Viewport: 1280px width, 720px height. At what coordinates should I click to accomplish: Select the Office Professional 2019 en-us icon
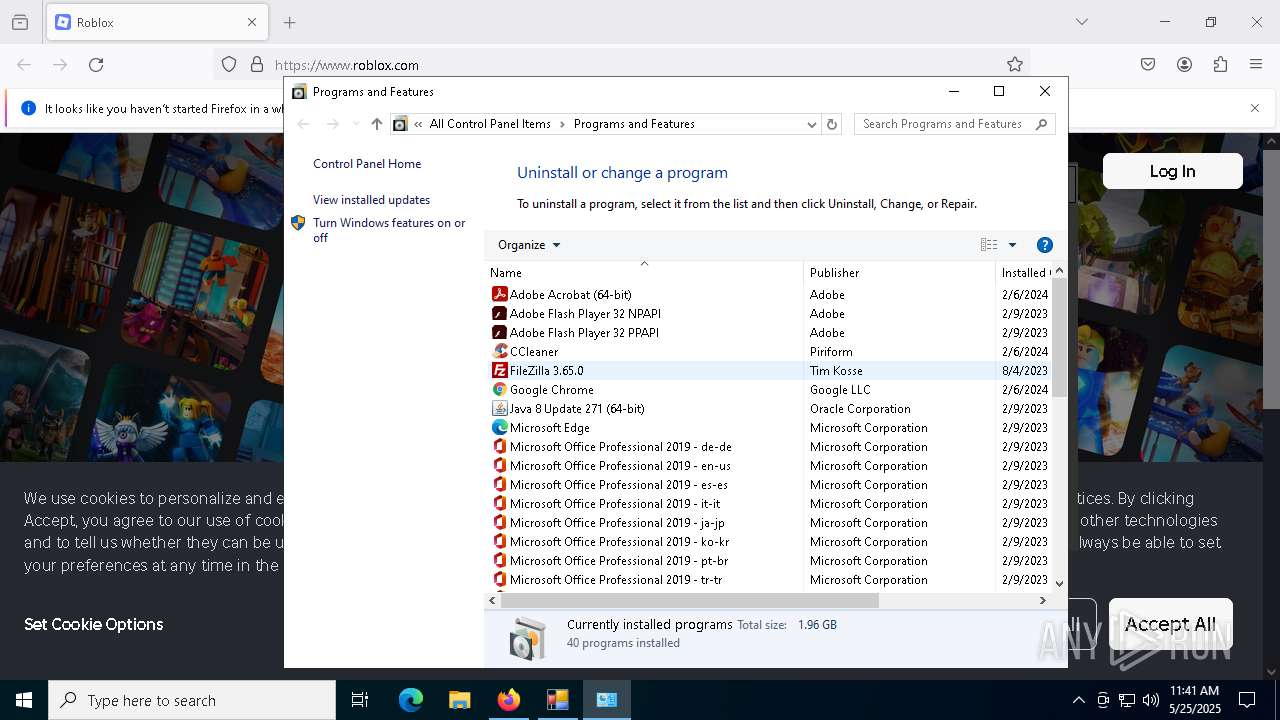[x=500, y=465]
